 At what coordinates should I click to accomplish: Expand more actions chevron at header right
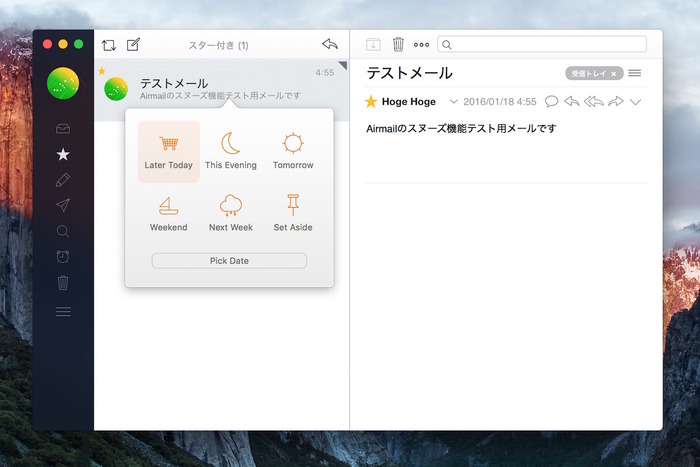click(x=635, y=102)
